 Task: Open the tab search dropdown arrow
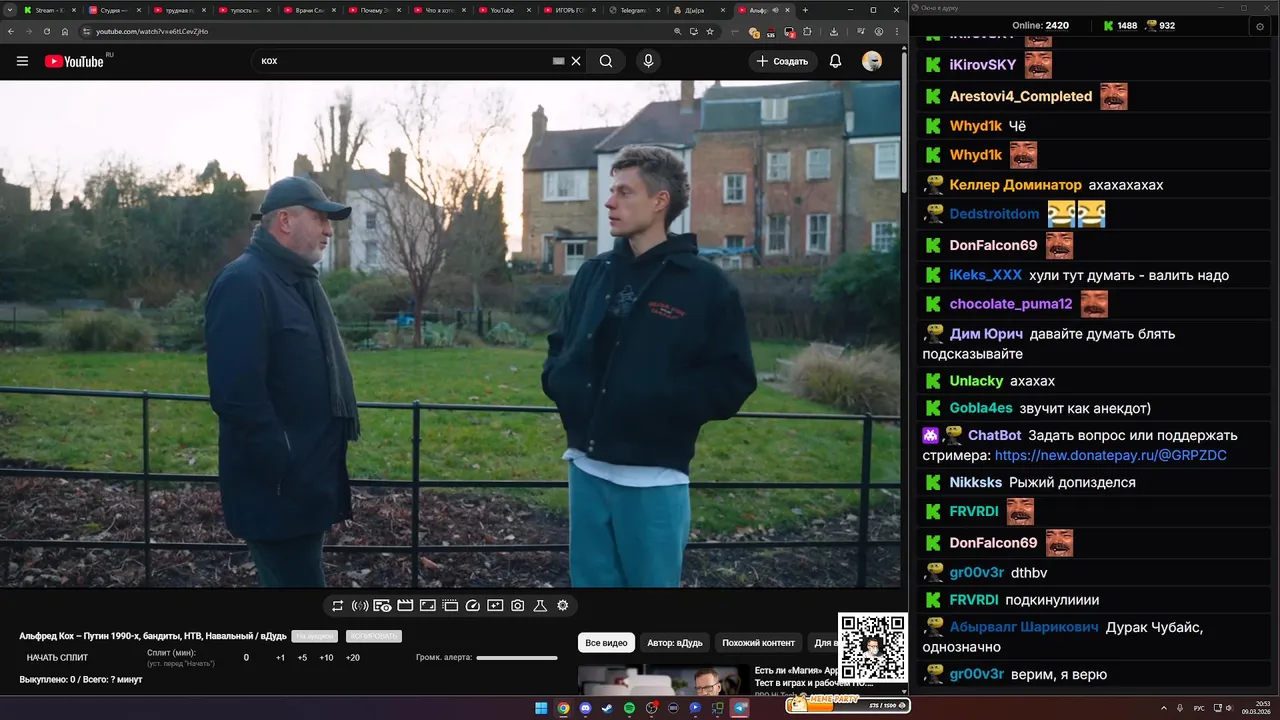[x=11, y=10]
